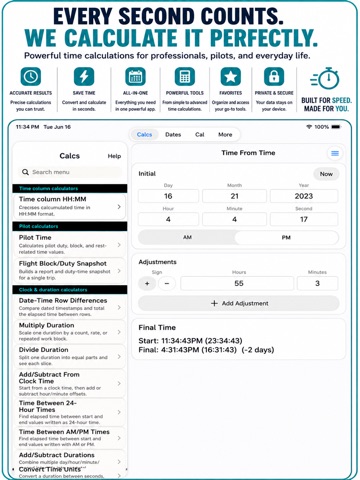The width and height of the screenshot is (360, 480).
Task: Click the Help link
Action: 114,156
